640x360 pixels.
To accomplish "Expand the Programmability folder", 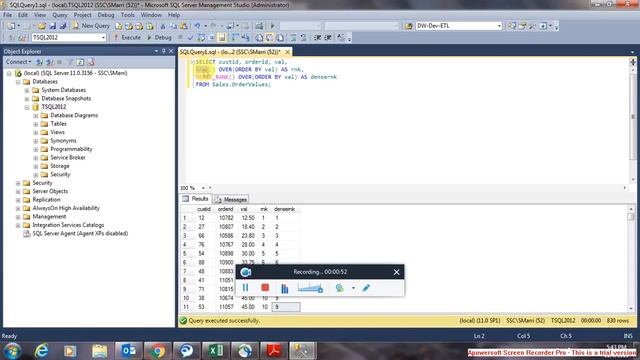I will 36,149.
